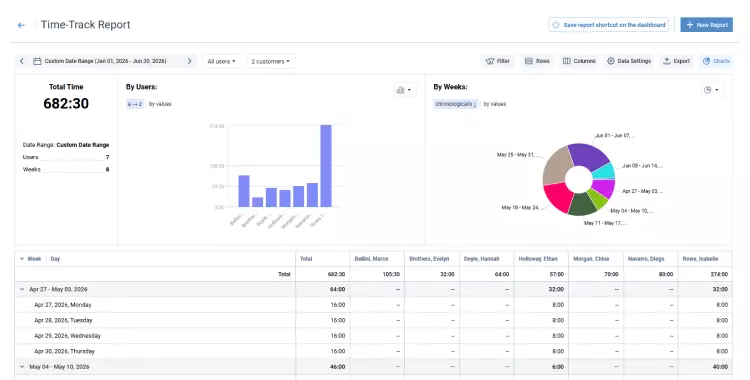This screenshot has height=380, width=750.
Task: Toggle the Charts view
Action: point(716,61)
